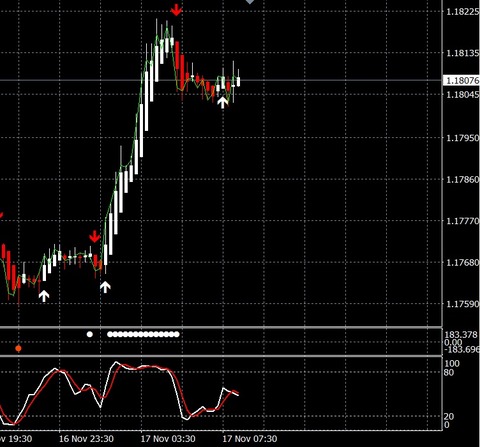Select the white buy arrow under the 07:30 candles
The image size is (480, 447).
[x=223, y=102]
